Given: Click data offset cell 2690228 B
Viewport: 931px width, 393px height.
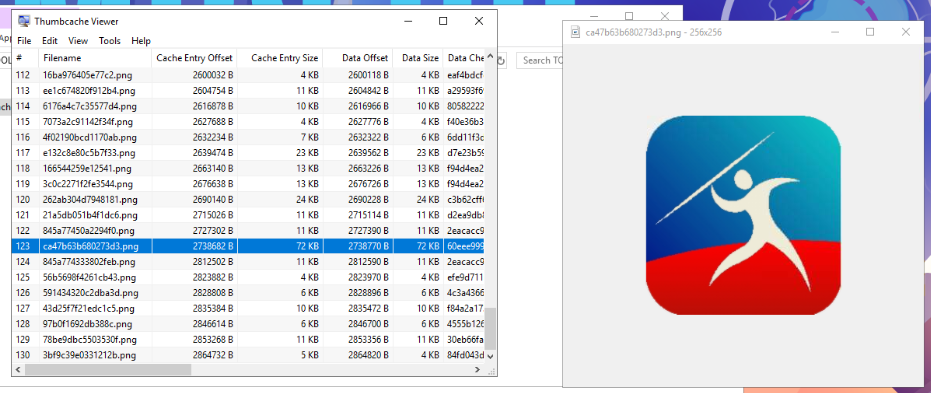Looking at the screenshot, I should pos(357,199).
